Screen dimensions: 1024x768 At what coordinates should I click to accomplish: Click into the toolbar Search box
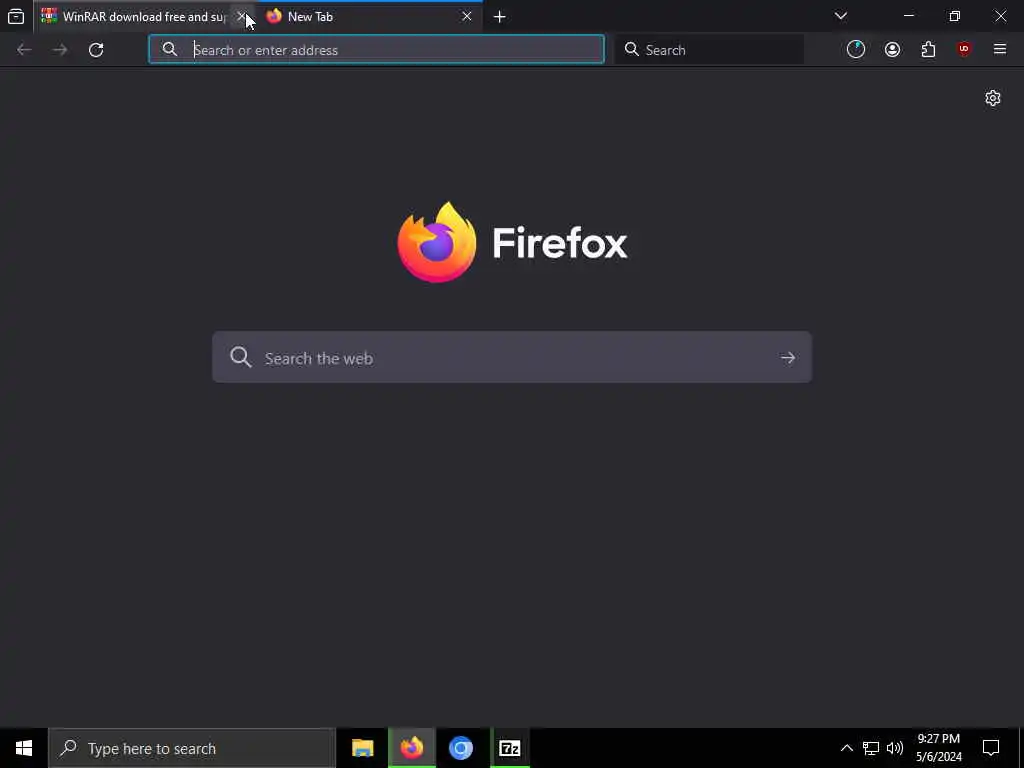point(710,50)
